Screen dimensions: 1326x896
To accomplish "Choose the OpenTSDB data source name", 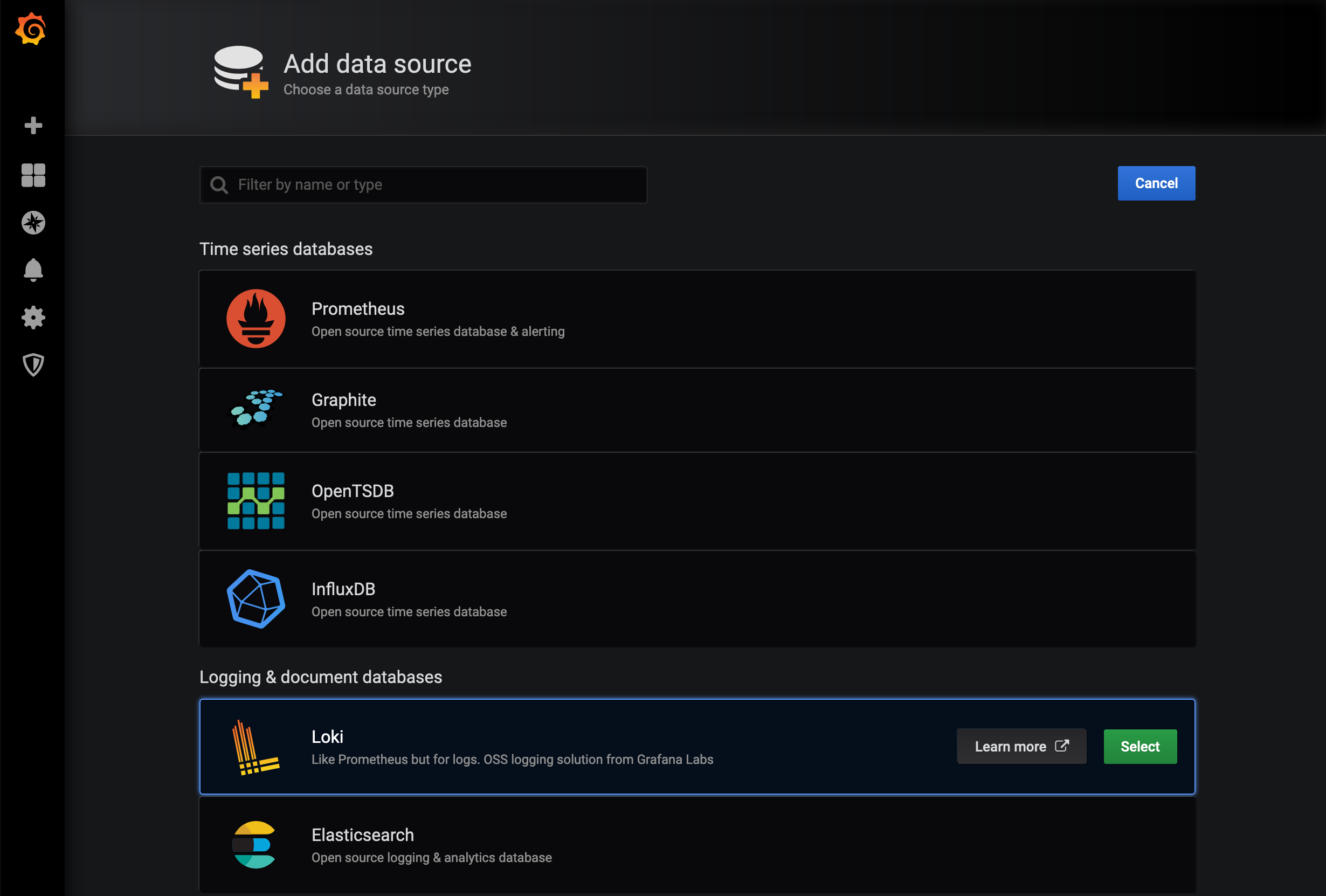I will [x=352, y=491].
